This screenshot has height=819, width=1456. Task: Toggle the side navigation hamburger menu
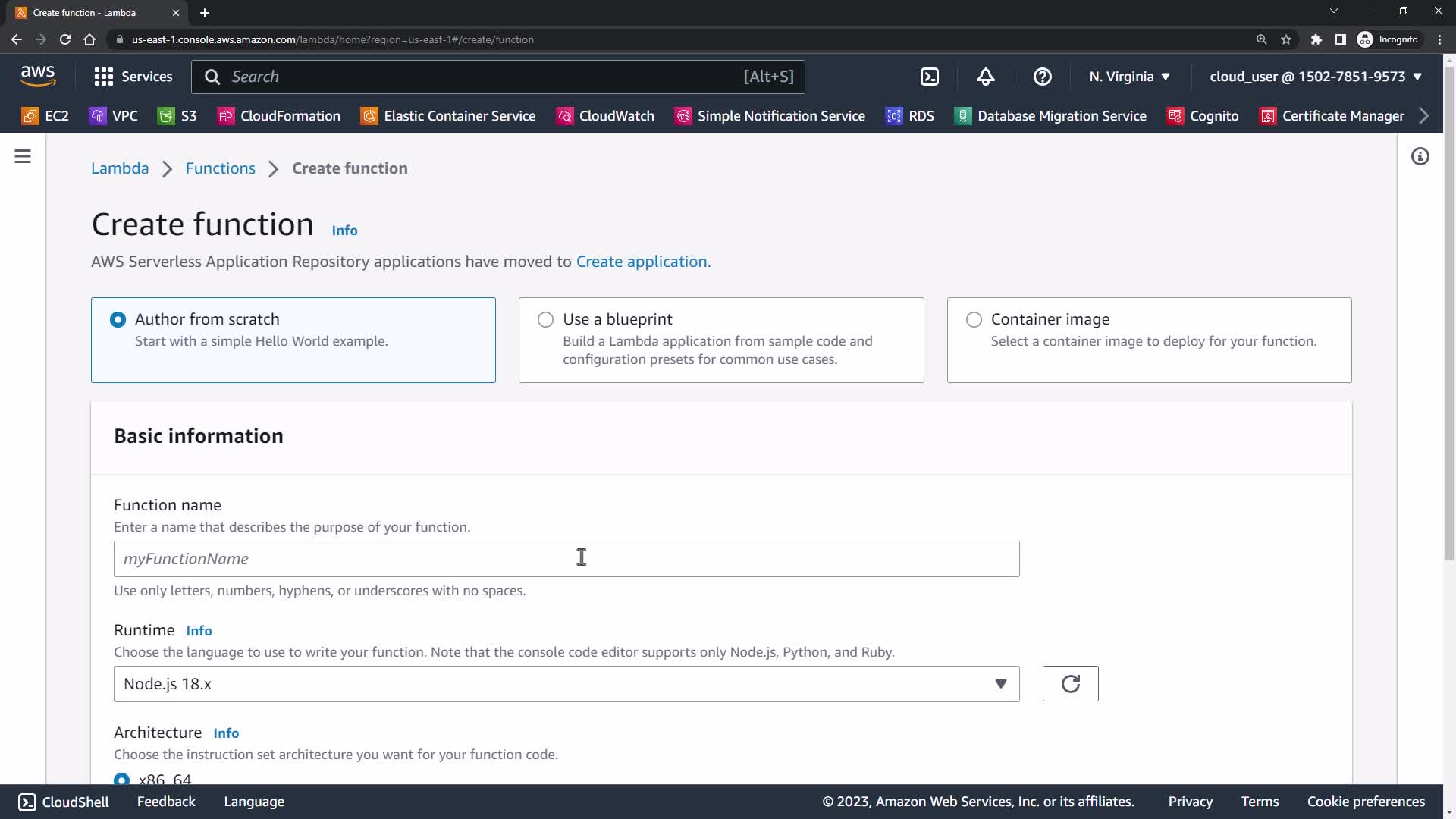[x=23, y=156]
